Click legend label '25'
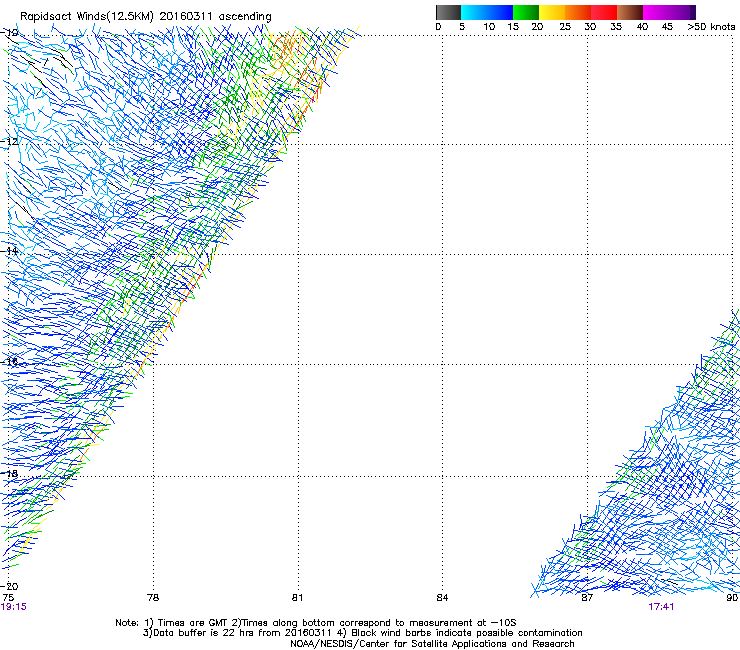This screenshot has height=650, width=740. [565, 27]
